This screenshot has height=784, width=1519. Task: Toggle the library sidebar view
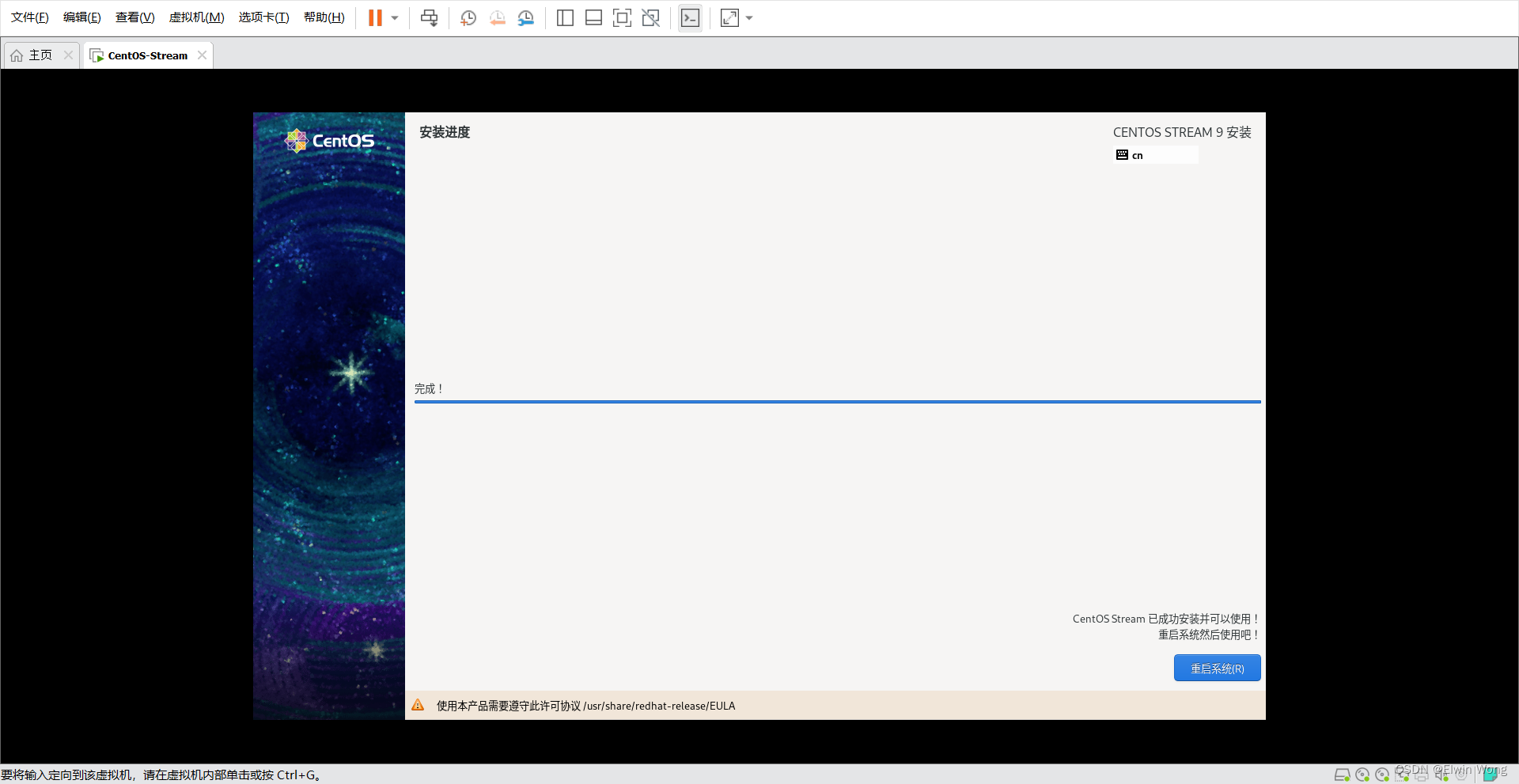click(565, 17)
